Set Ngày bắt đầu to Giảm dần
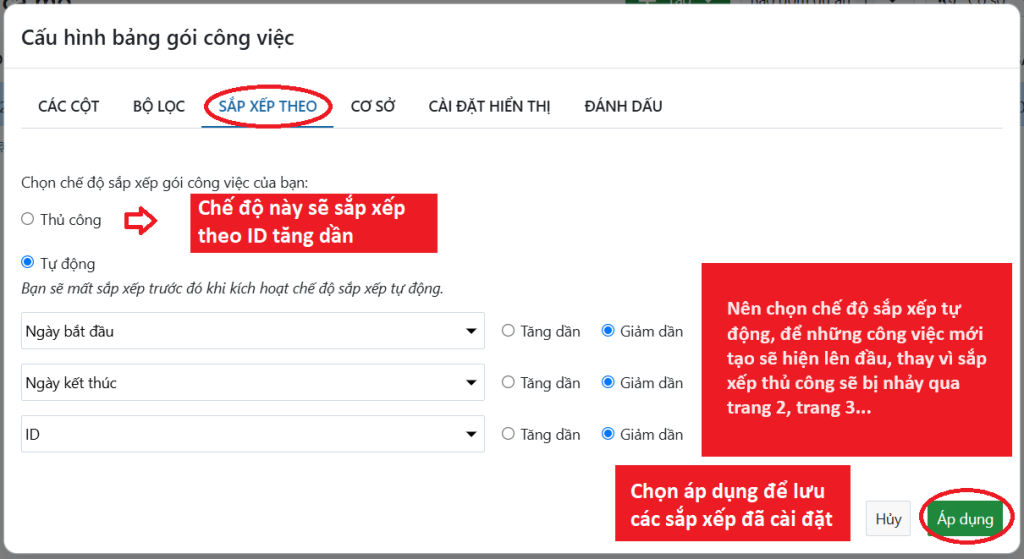Viewport: 1024px width, 559px height. pyautogui.click(x=608, y=331)
